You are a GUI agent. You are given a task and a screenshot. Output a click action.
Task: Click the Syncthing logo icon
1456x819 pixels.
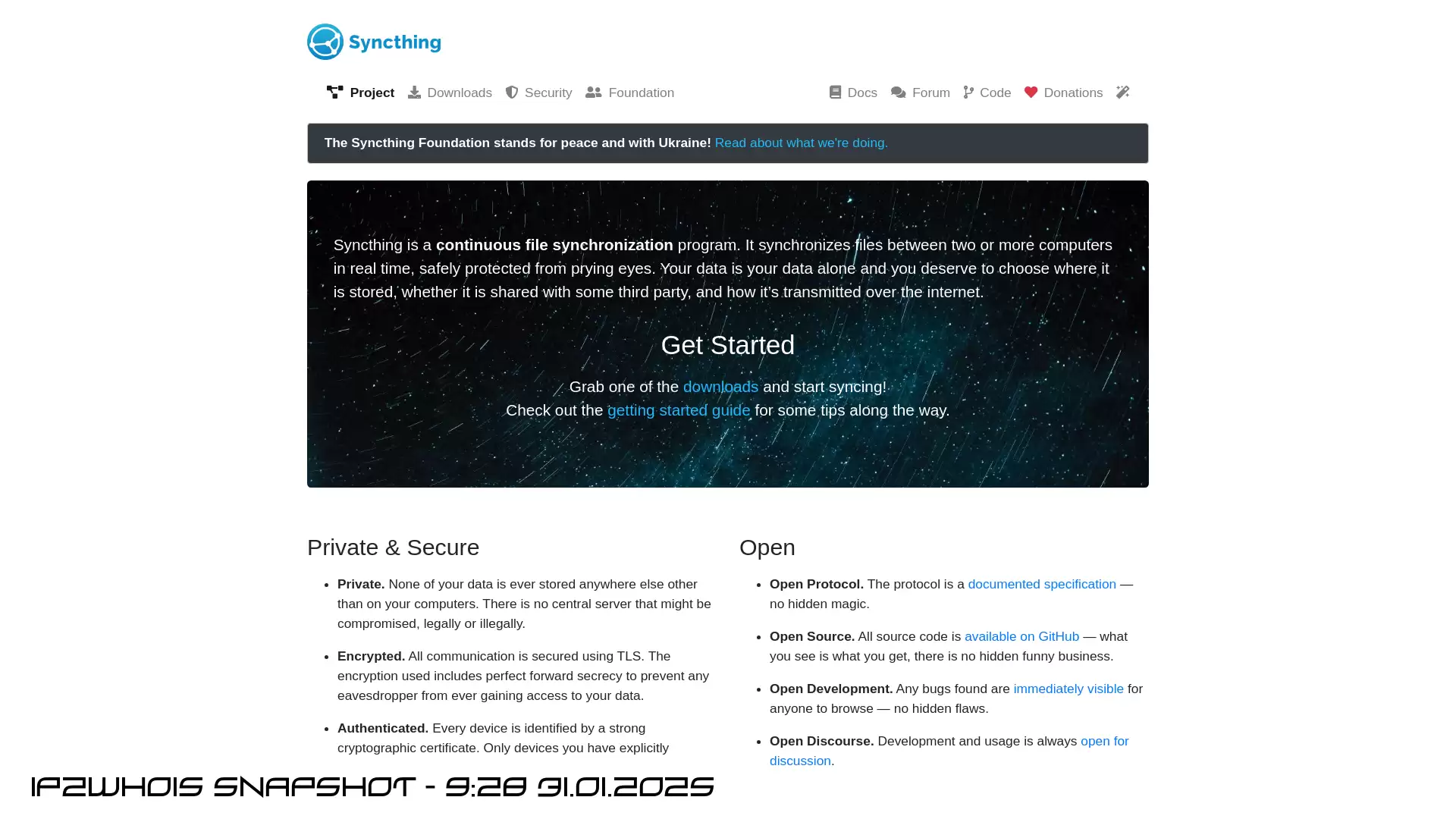(324, 41)
